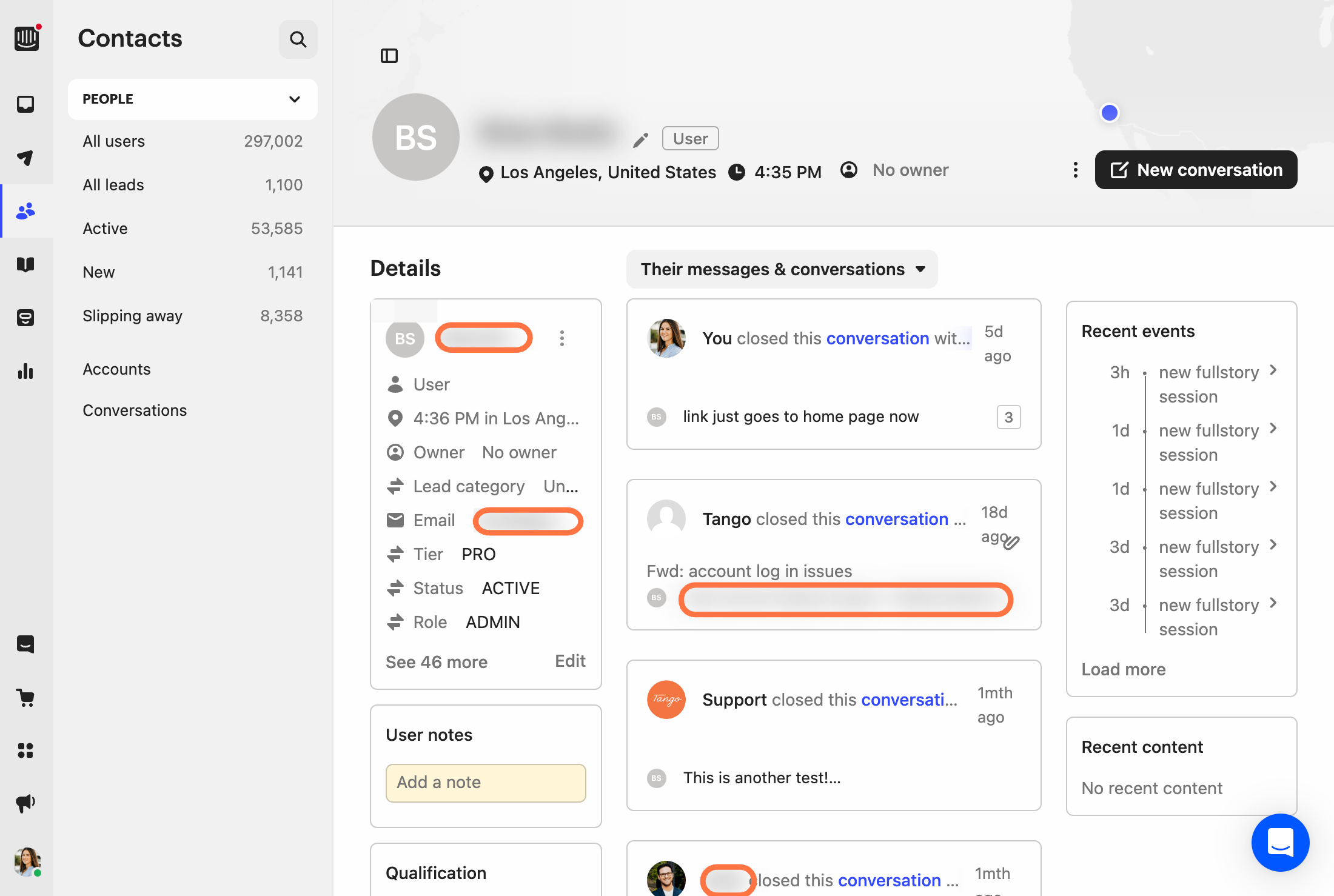Open the App Store grid icon
1334x896 pixels.
pyautogui.click(x=25, y=751)
